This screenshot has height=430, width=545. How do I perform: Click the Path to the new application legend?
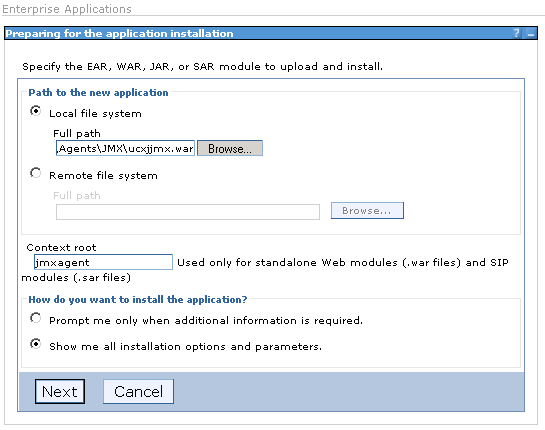(x=98, y=92)
